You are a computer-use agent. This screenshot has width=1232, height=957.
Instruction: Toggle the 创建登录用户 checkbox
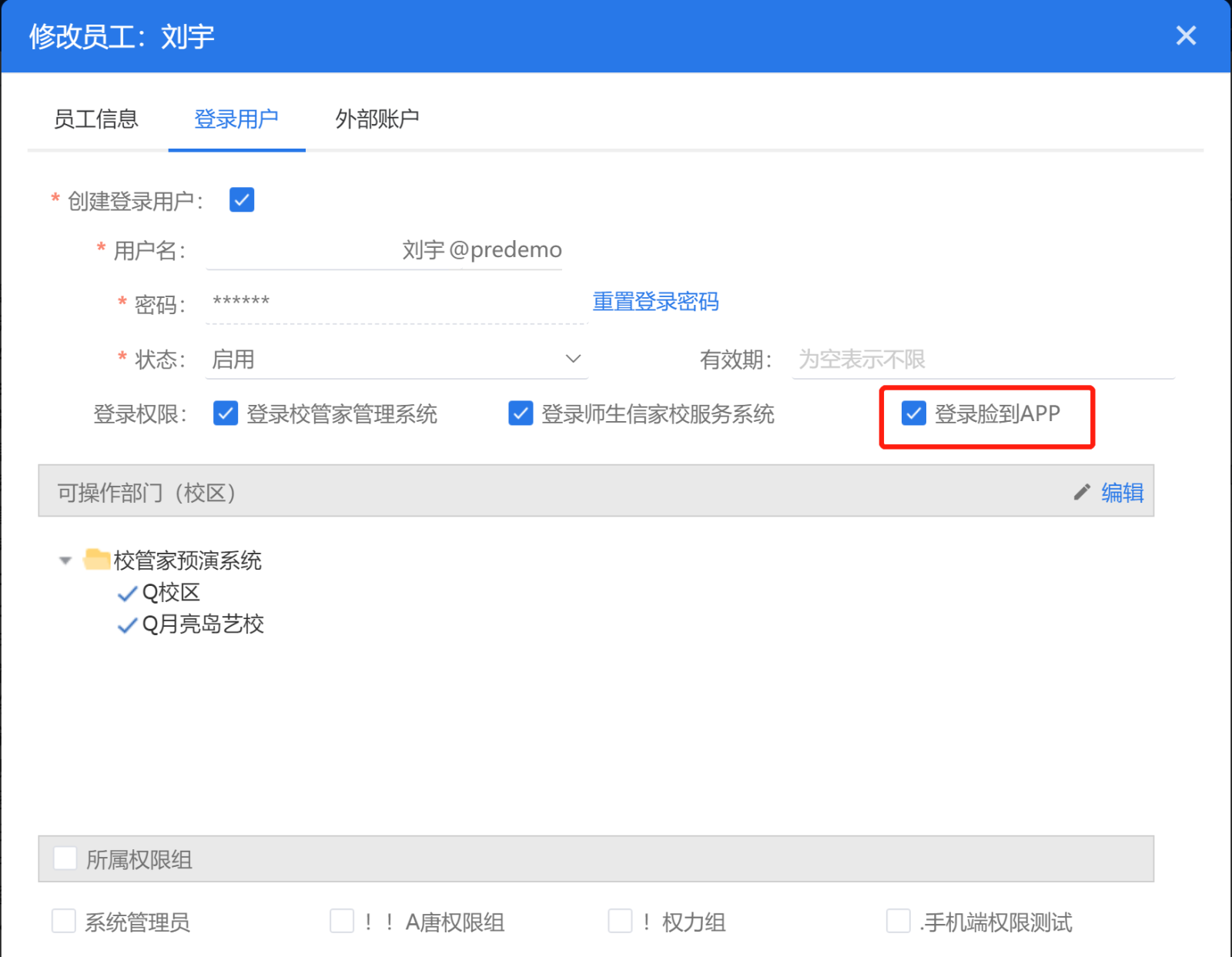[242, 200]
